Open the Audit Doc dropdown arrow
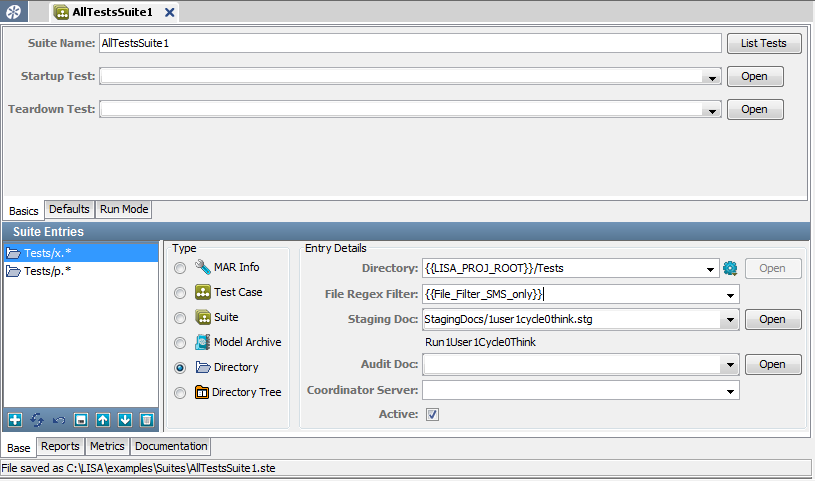 [730, 365]
